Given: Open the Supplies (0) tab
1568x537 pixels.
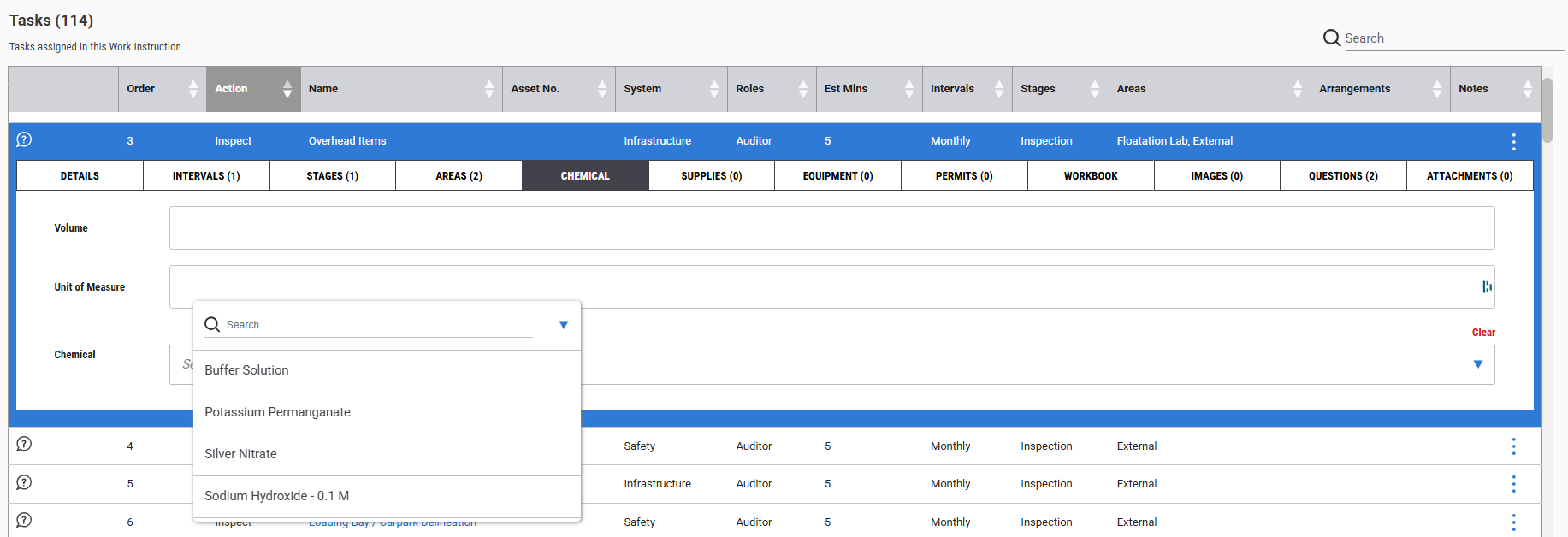Looking at the screenshot, I should pos(711,176).
